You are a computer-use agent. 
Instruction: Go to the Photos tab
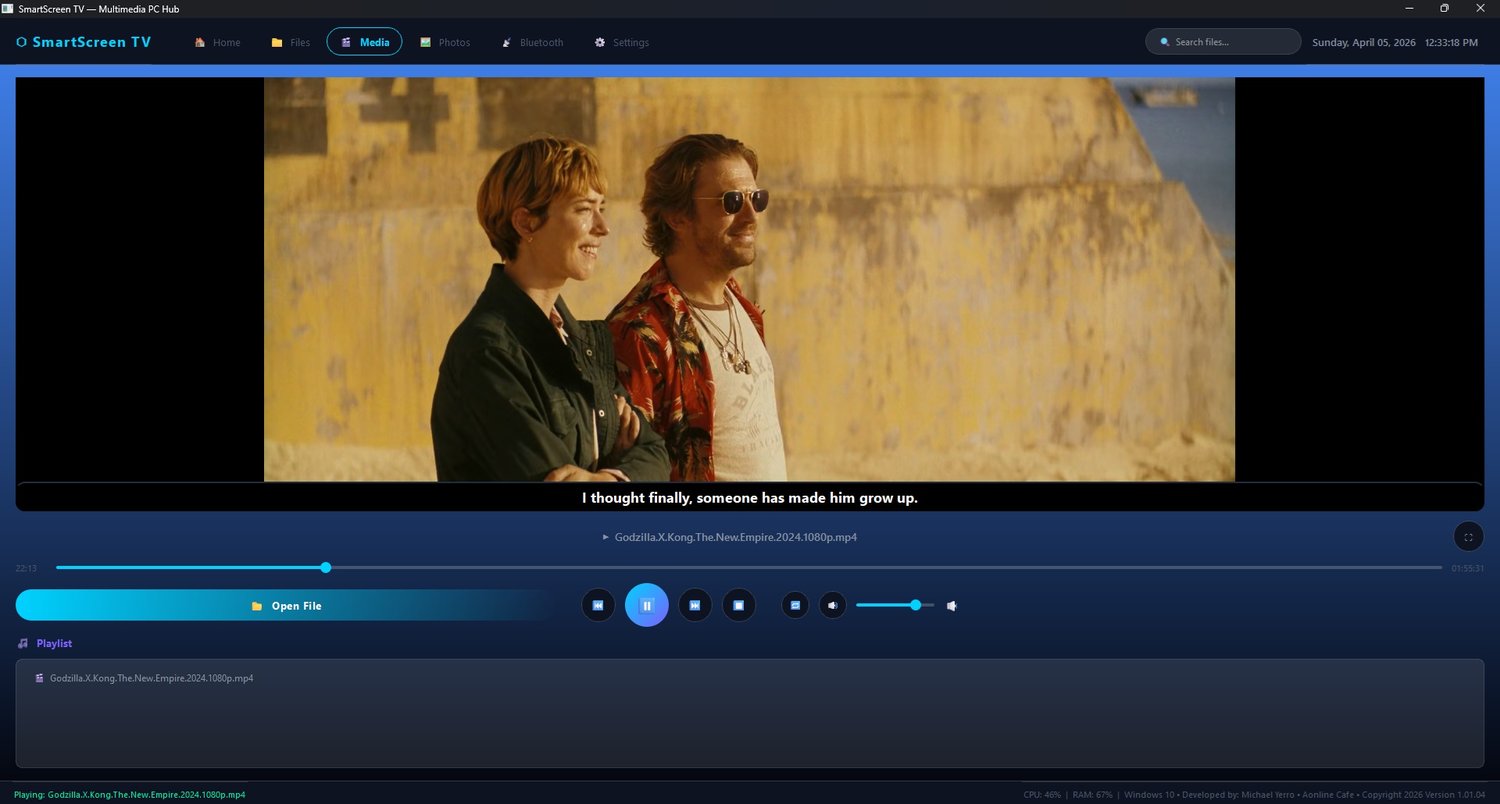click(445, 42)
